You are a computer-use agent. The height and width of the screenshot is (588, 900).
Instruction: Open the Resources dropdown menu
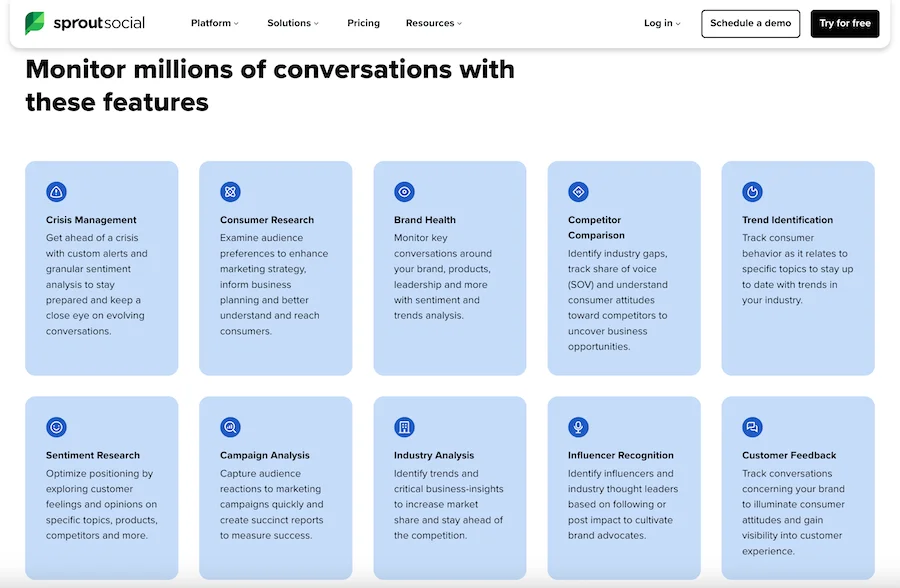[x=434, y=23]
